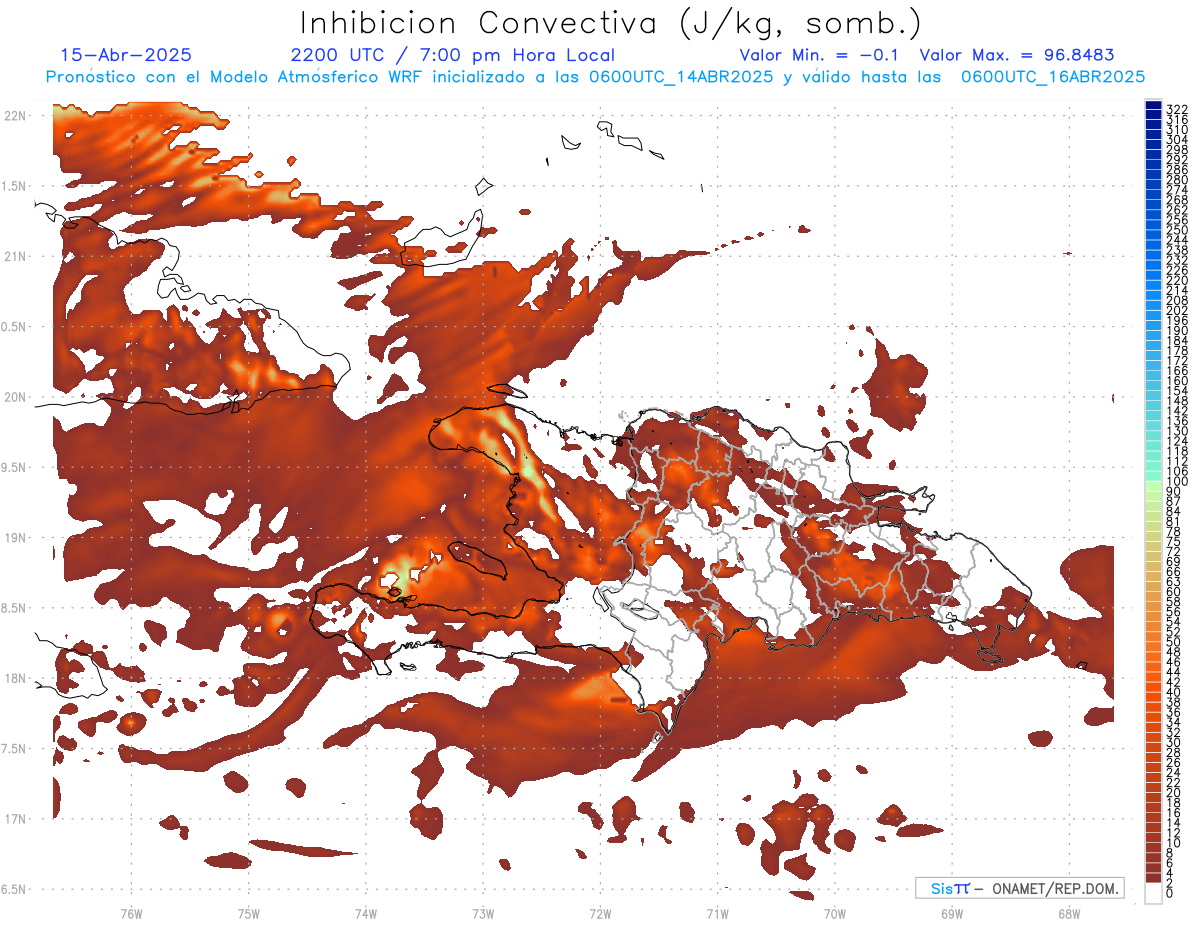Click the 'ONAMET/REP.DOM.' credit box
Image resolution: width=1200 pixels, height=927 pixels.
click(x=1019, y=888)
